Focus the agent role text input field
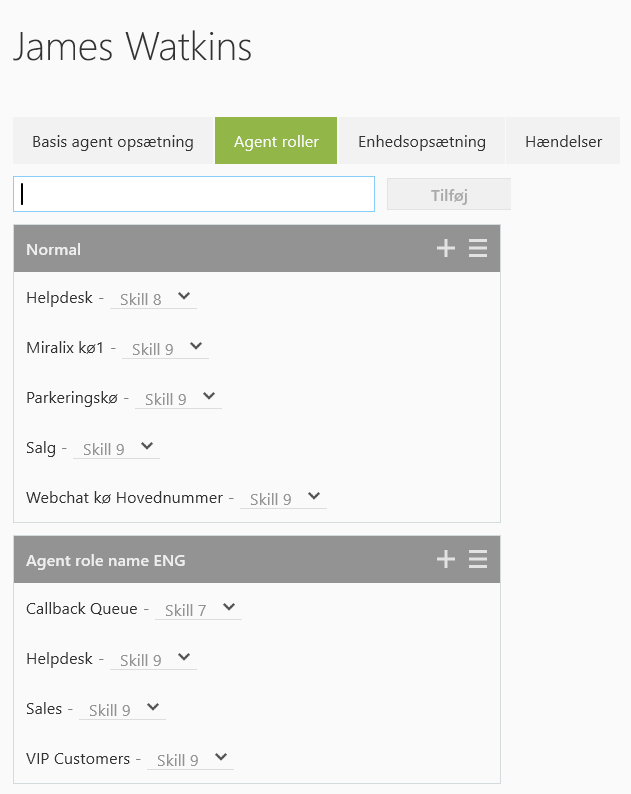Screen dimensions: 631x794 pos(194,194)
